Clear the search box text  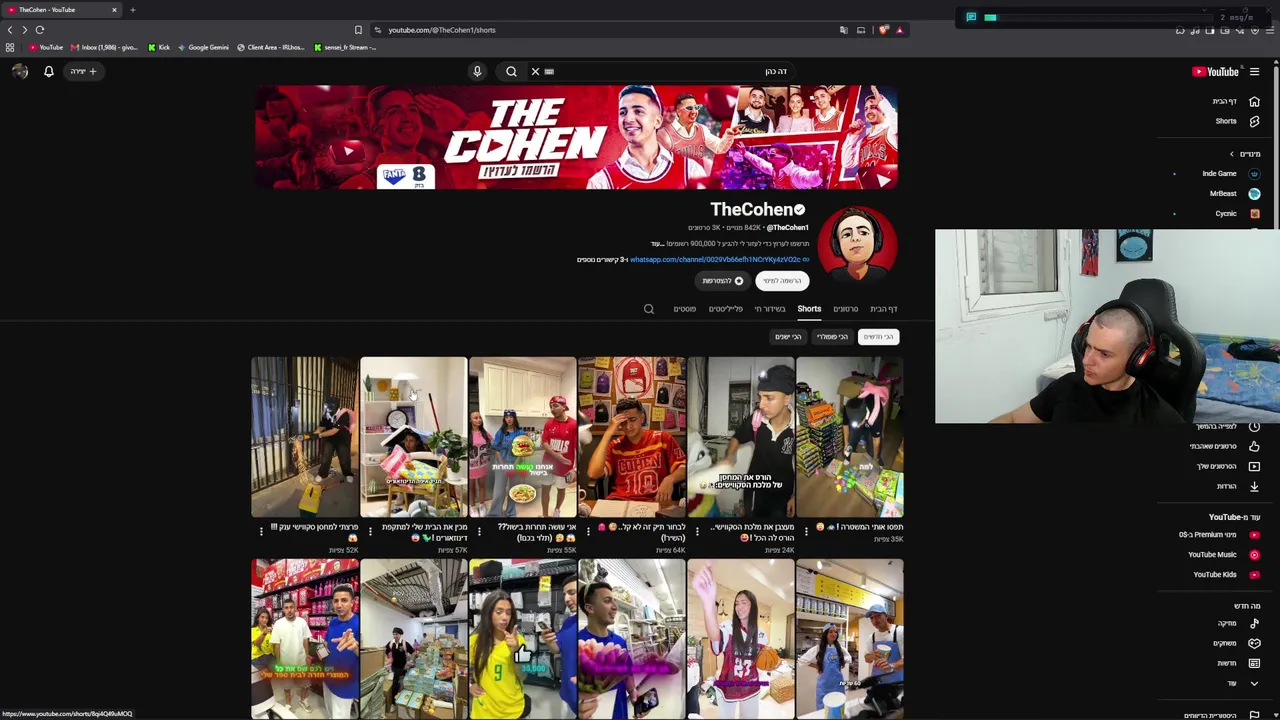535,71
